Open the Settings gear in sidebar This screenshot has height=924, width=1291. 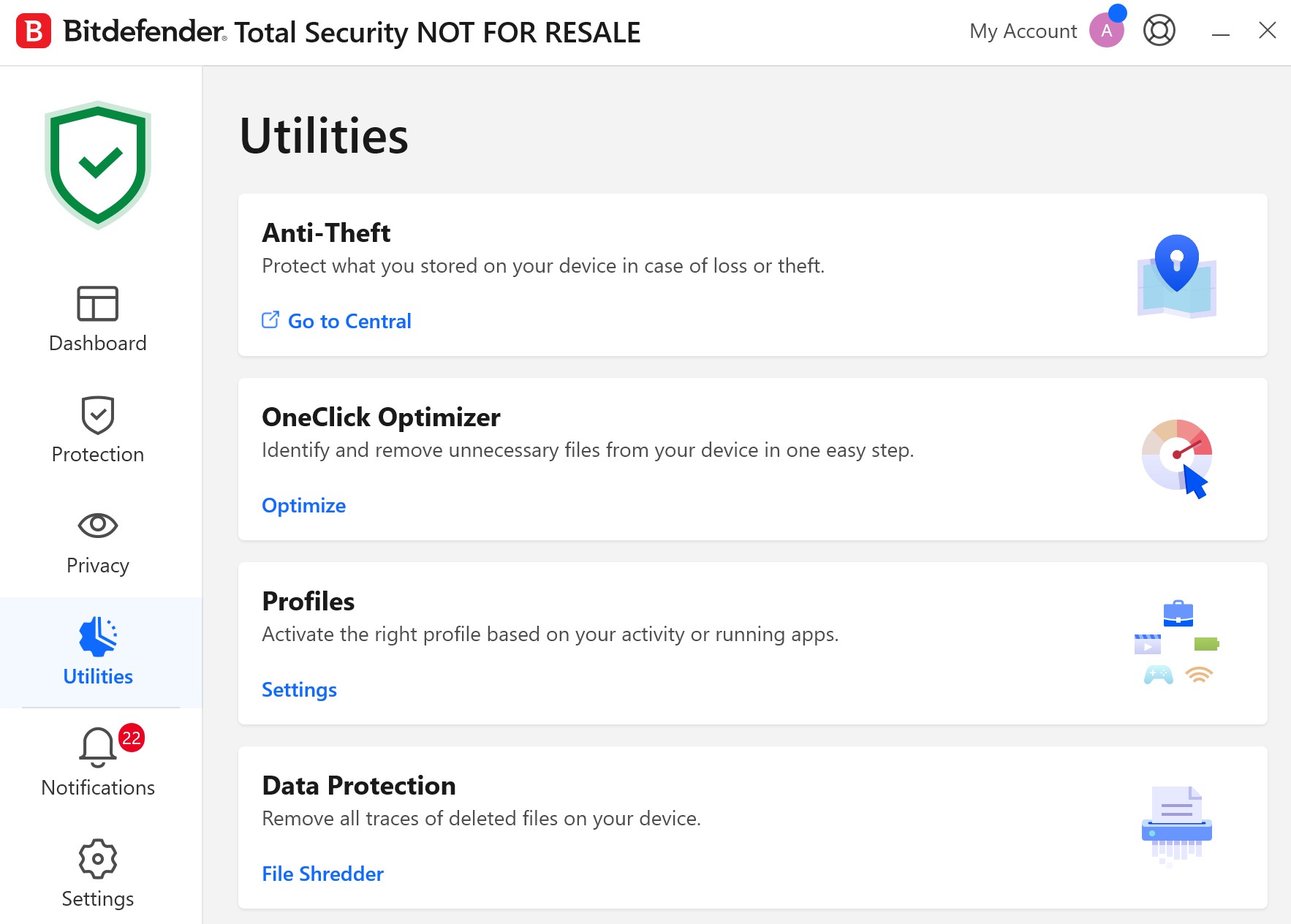(x=98, y=875)
